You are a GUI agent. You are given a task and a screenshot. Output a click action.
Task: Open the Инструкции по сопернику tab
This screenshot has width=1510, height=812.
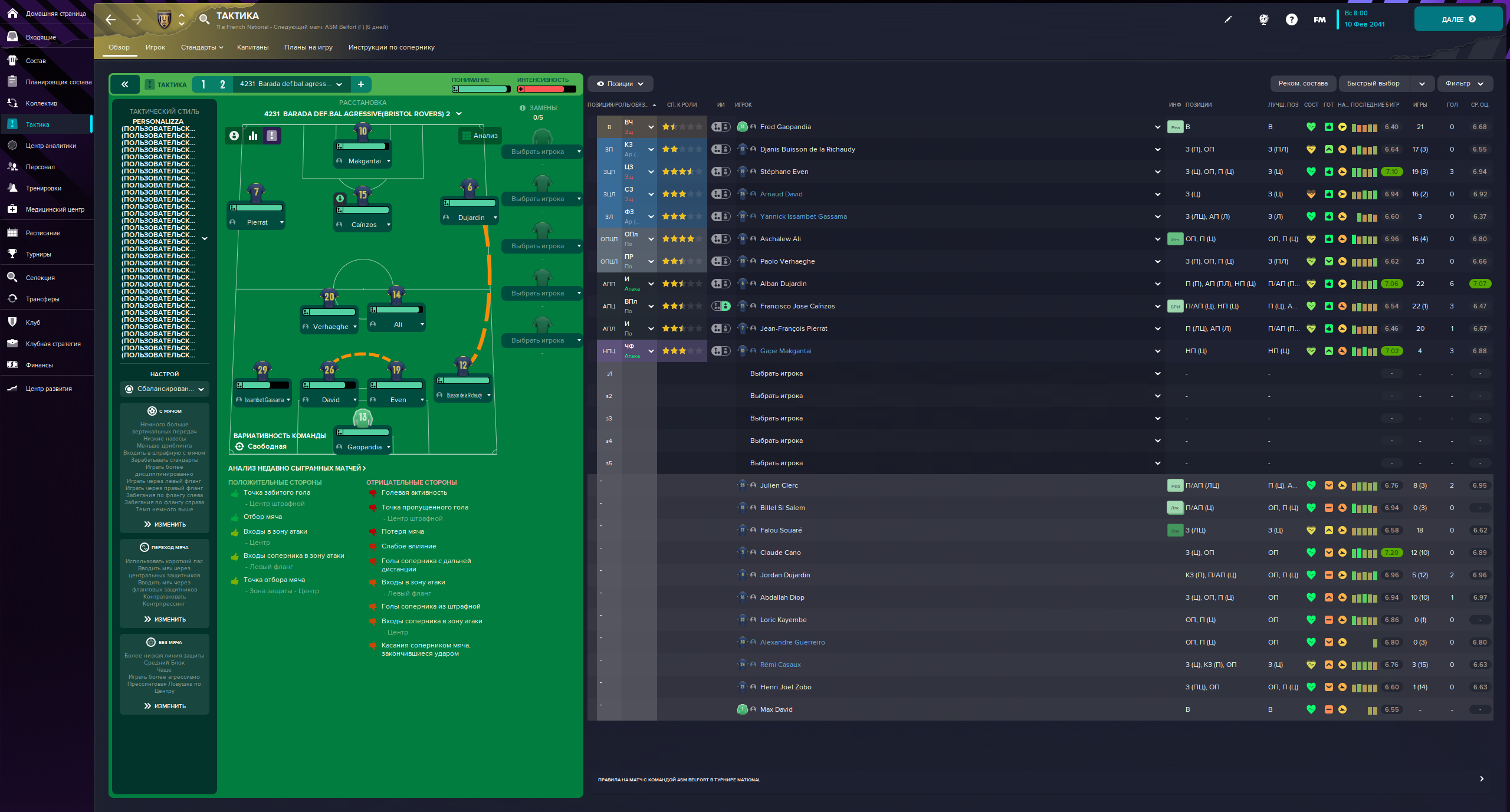pyautogui.click(x=392, y=47)
